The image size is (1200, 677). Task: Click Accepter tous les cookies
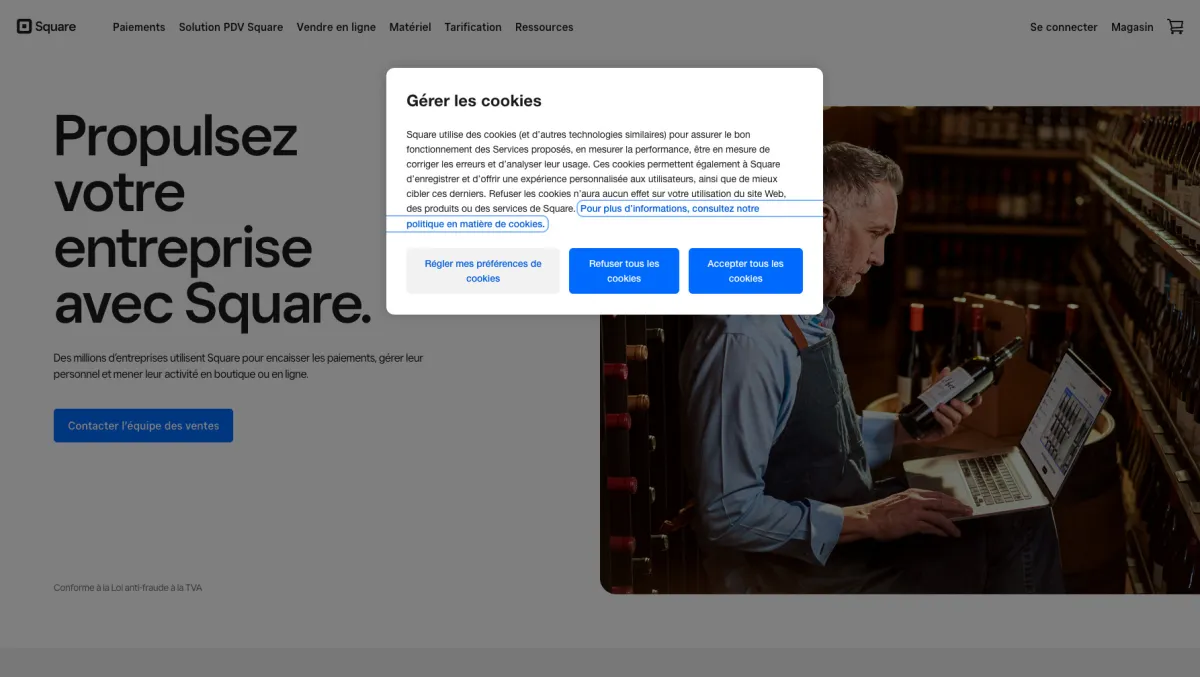coord(745,271)
